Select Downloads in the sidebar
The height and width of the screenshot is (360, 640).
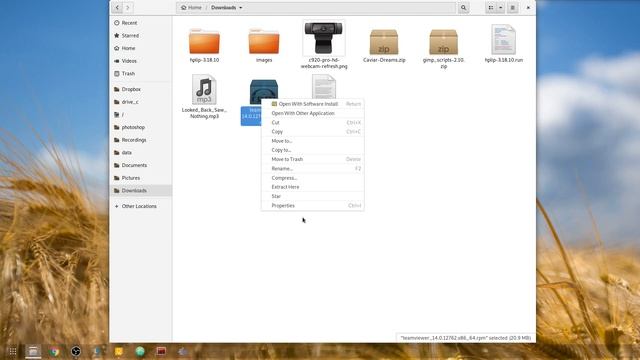[140, 191]
